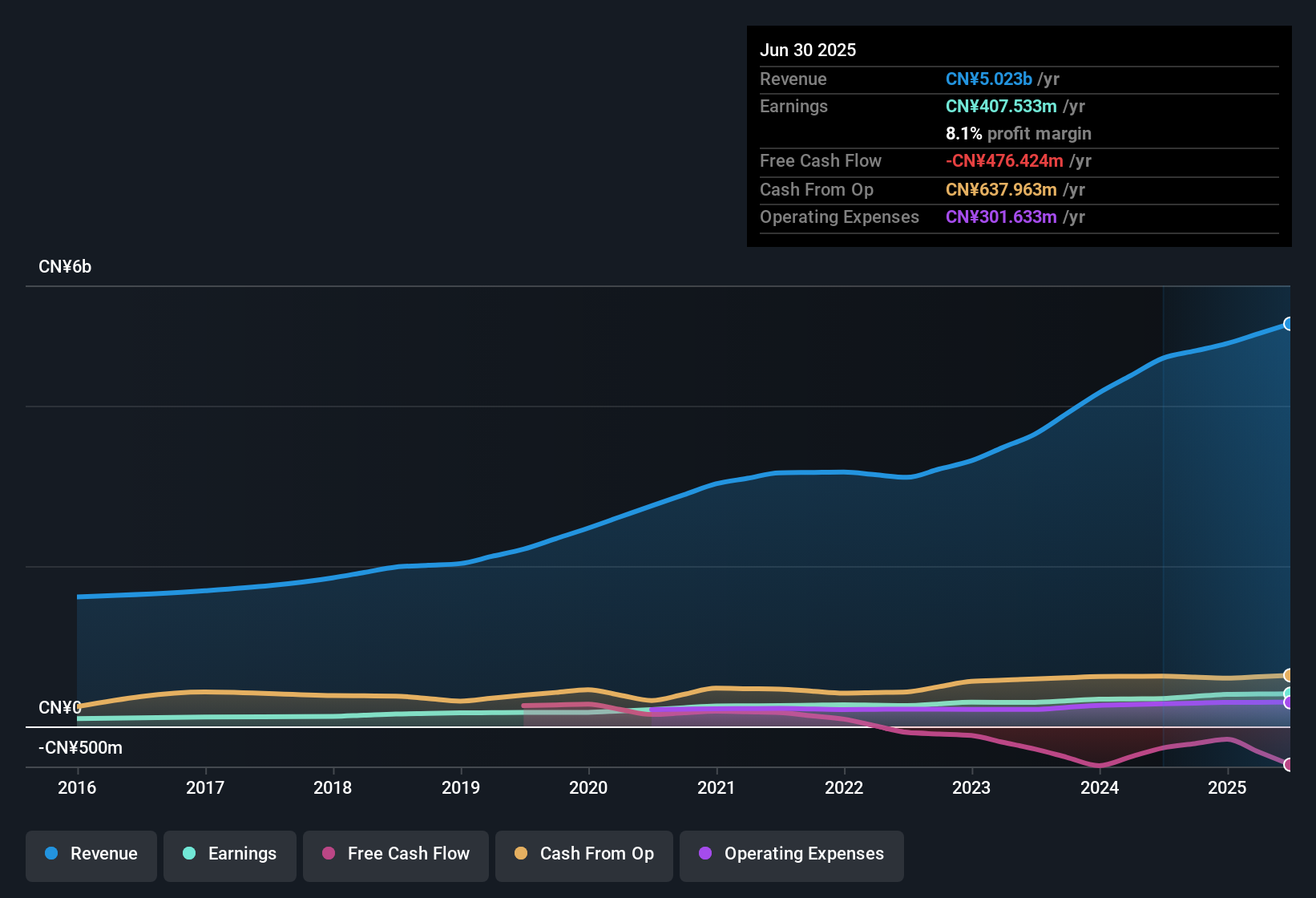Click the 8.1% profit margin label
The height and width of the screenshot is (898, 1316).
(x=1019, y=134)
